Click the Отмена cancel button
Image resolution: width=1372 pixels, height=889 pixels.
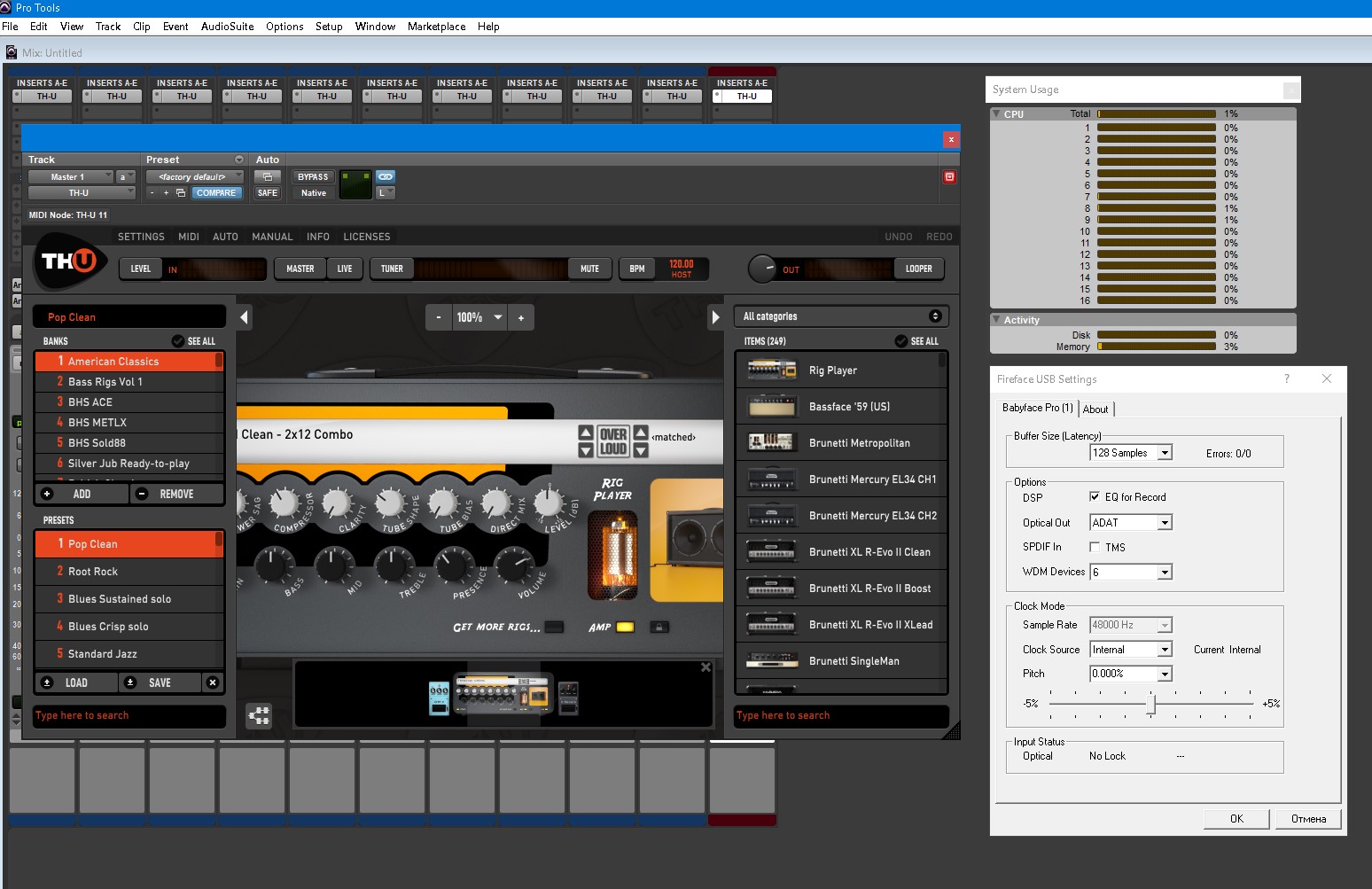(x=1308, y=819)
